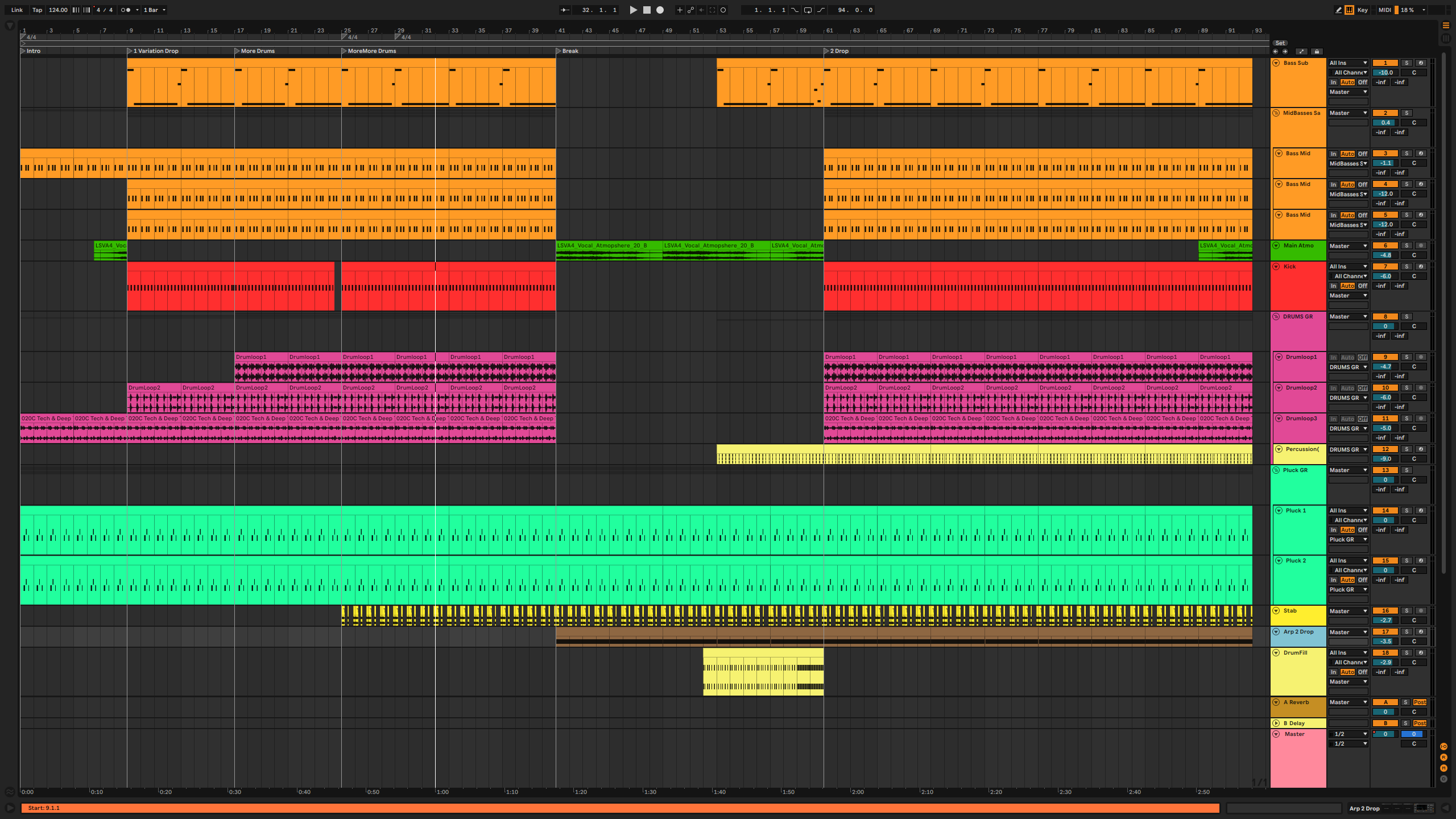1456x819 pixels.
Task: Toggle track activator for Bass Sub
Action: click(x=1385, y=63)
